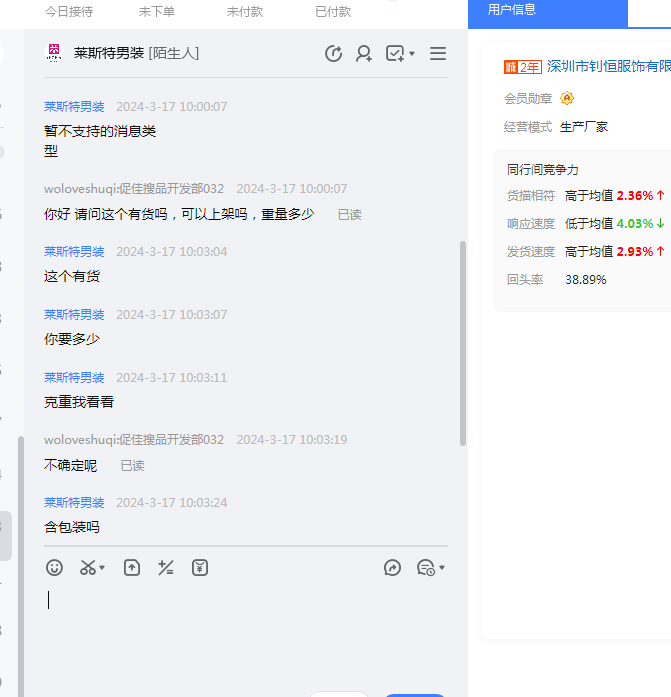Click the member medal badge icon
671x697 pixels.
pos(567,98)
